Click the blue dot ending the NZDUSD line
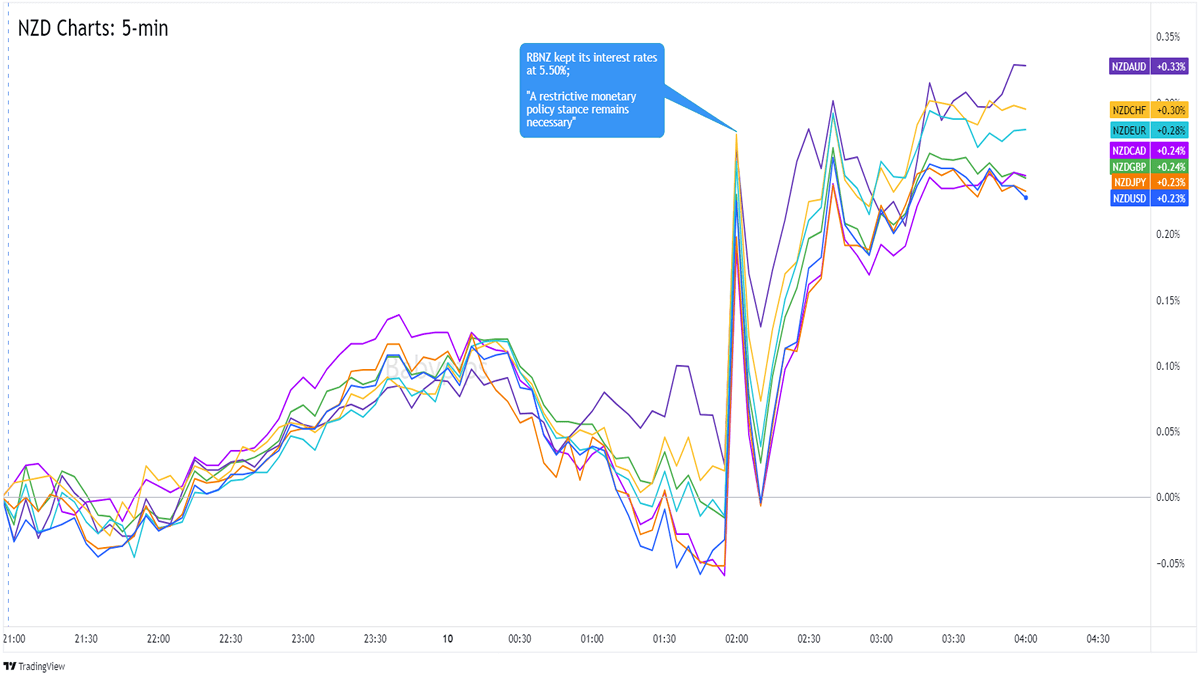This screenshot has width=1200, height=675. (x=1025, y=197)
